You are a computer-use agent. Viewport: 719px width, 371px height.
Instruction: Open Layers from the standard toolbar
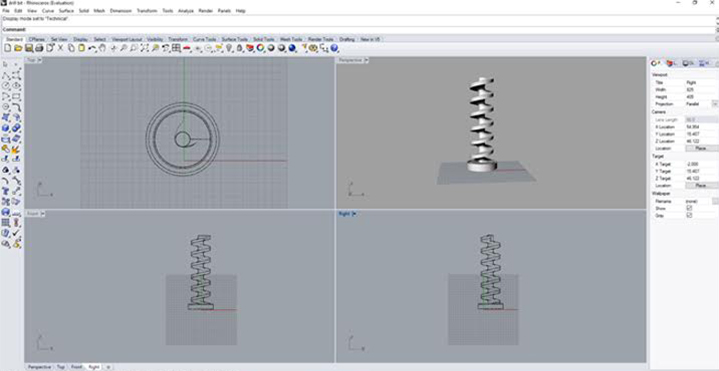point(250,48)
